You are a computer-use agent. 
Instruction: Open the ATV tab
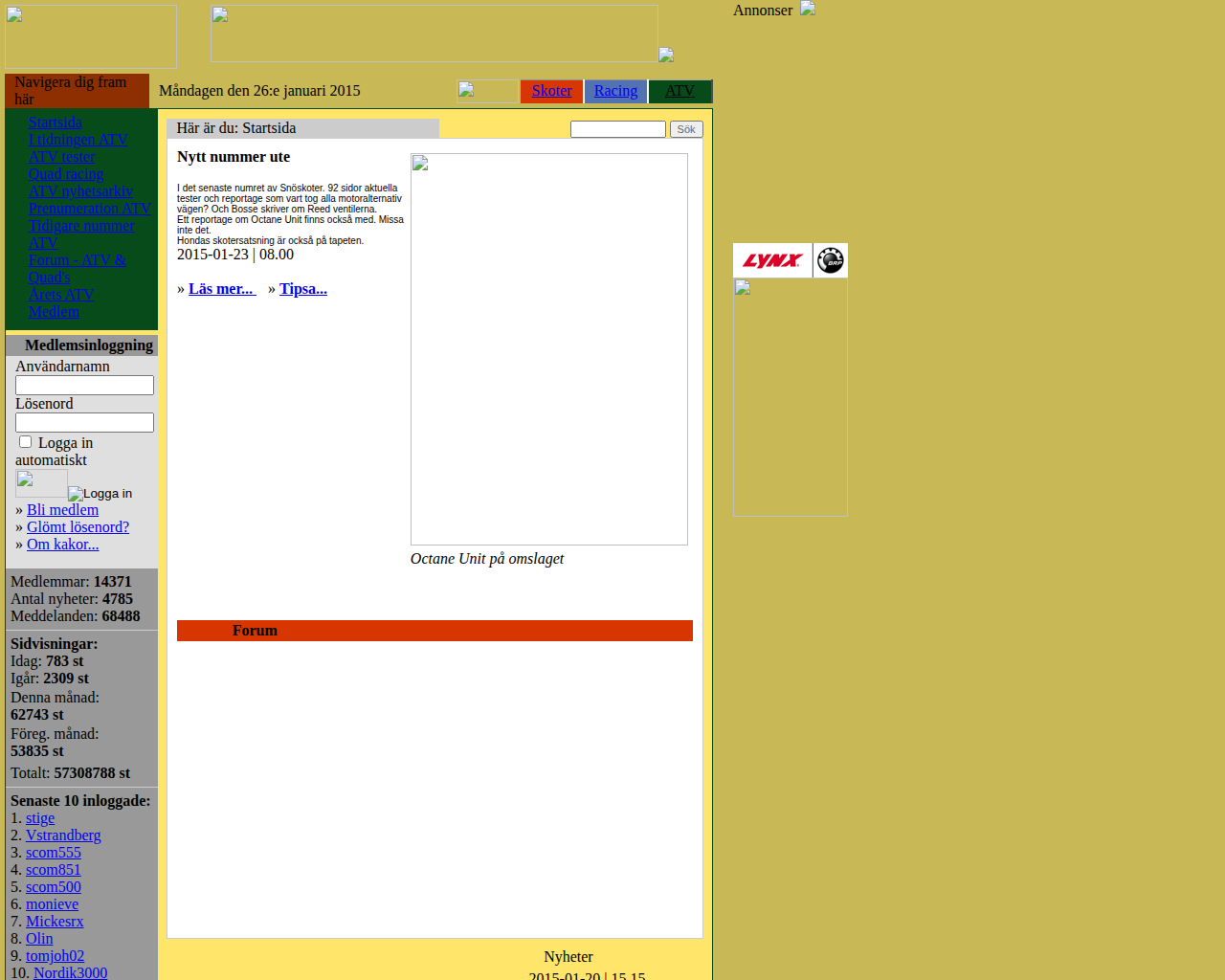pyautogui.click(x=679, y=91)
